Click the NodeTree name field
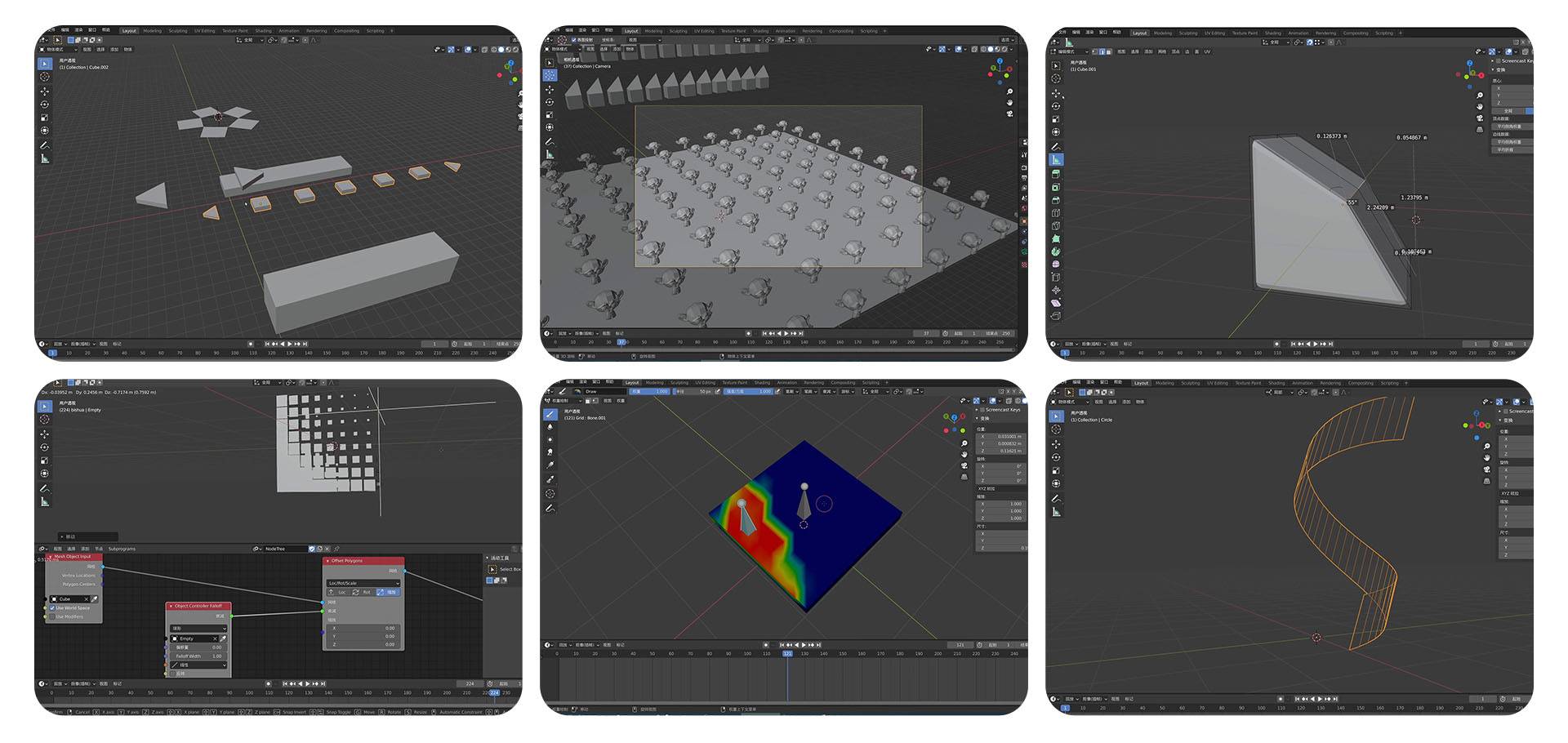Viewport: 1568px width, 743px height. point(286,549)
